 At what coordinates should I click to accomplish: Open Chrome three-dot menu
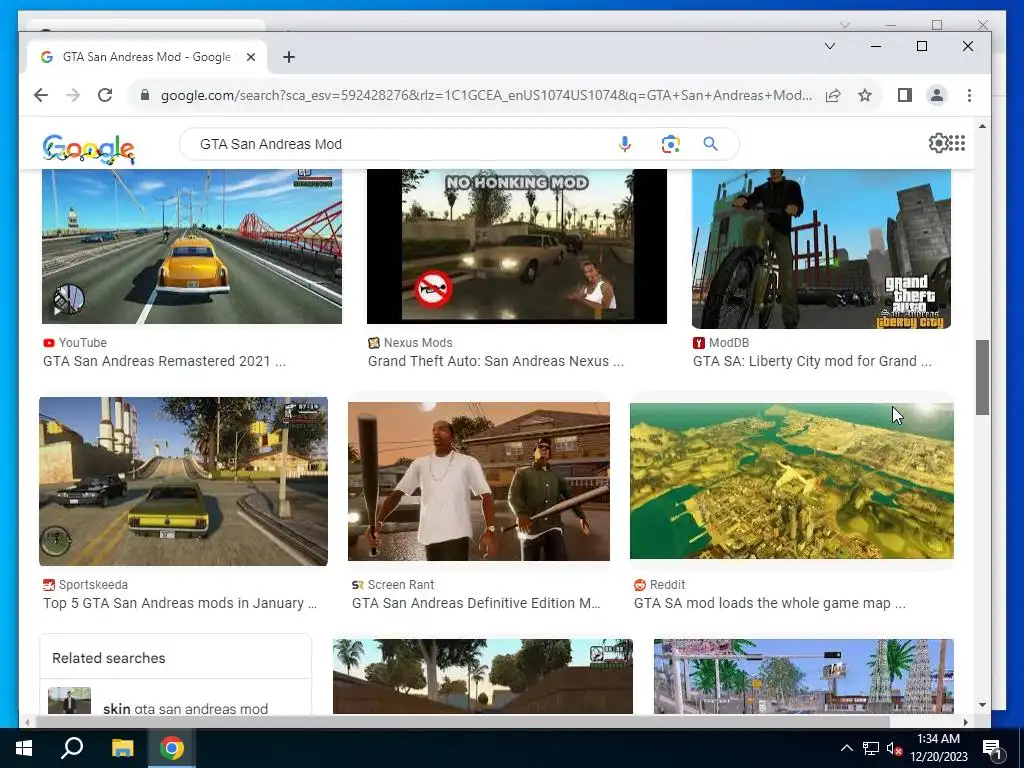[969, 95]
